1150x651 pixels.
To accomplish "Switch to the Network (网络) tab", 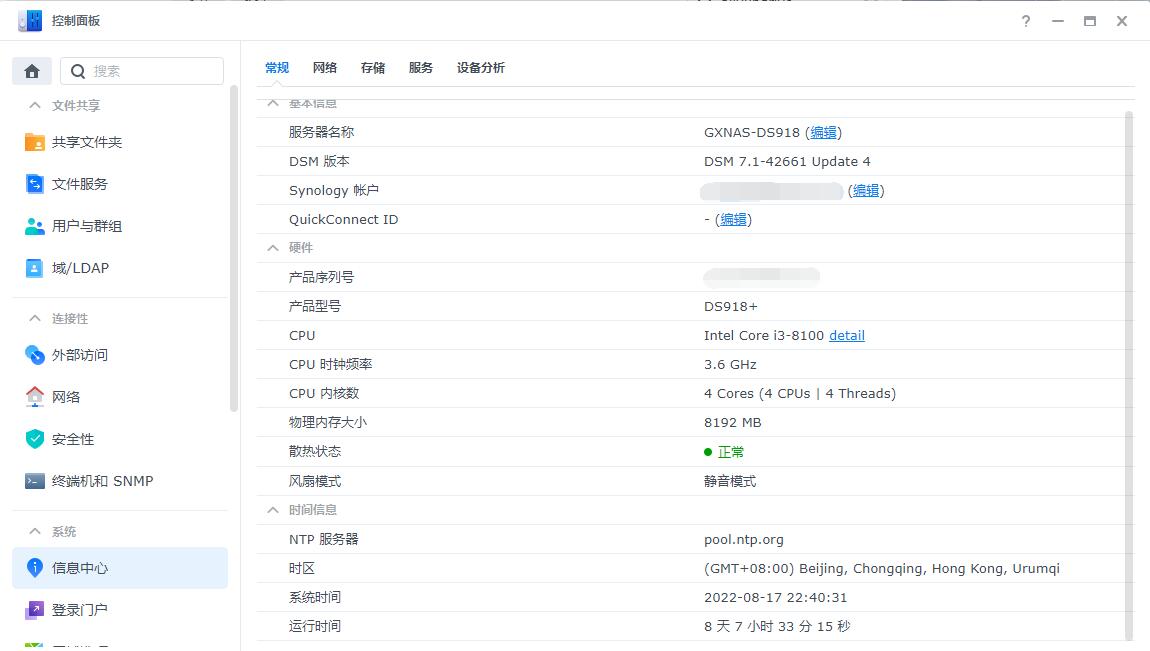I will point(325,68).
